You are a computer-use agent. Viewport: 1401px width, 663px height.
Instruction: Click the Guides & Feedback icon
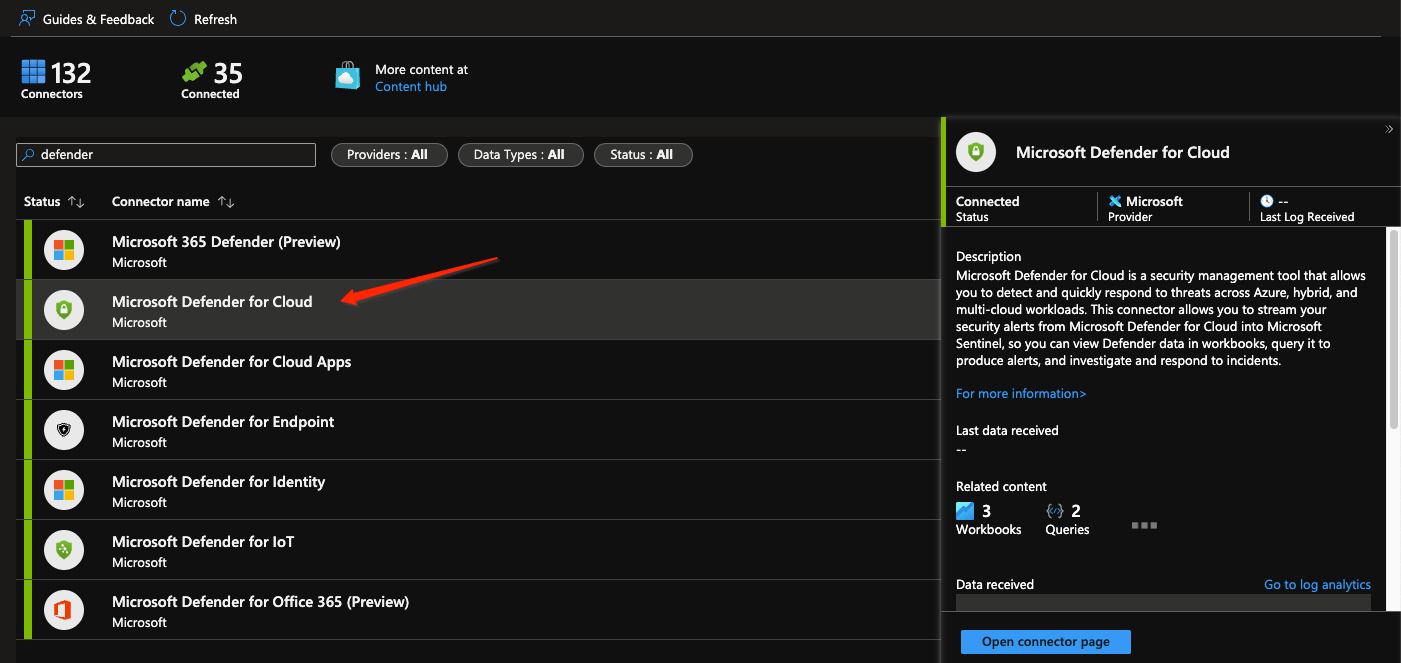[x=27, y=19]
